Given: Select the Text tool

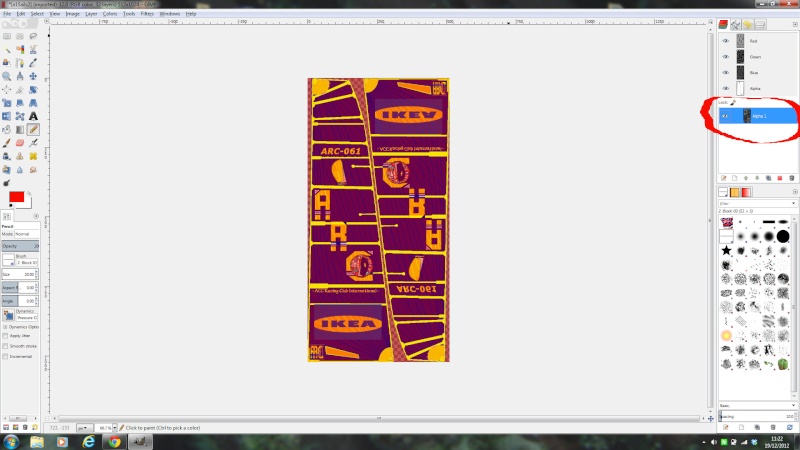Looking at the screenshot, I should pos(33,116).
